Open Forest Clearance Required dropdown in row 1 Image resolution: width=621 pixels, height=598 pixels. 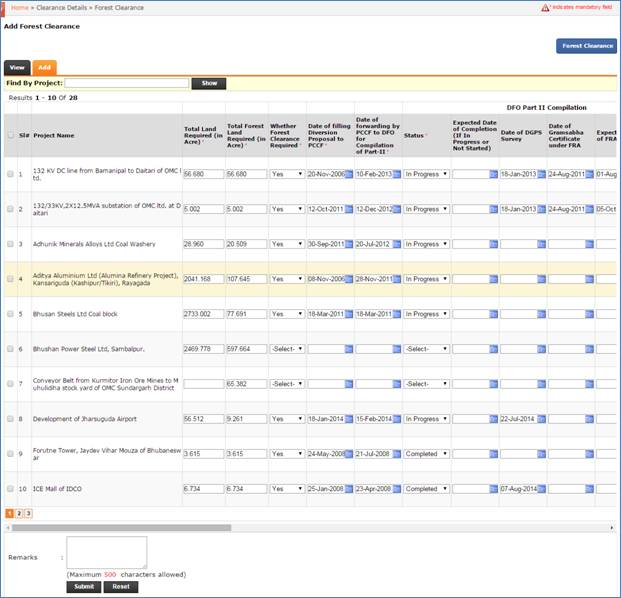coord(287,174)
